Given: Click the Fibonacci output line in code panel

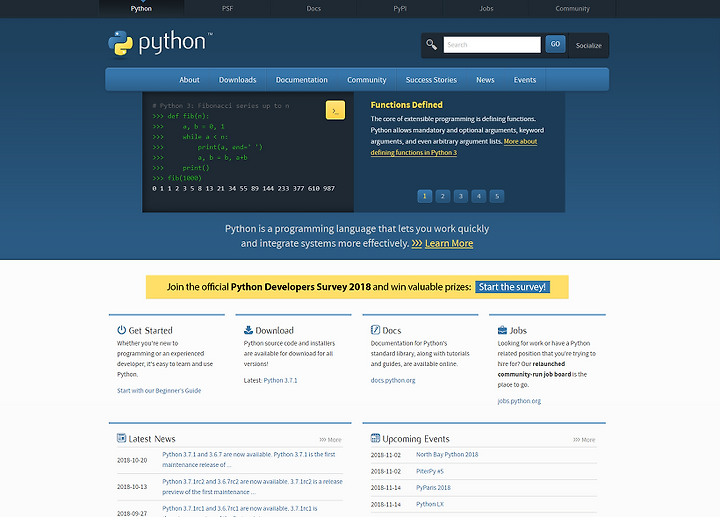Looking at the screenshot, I should tap(243, 188).
